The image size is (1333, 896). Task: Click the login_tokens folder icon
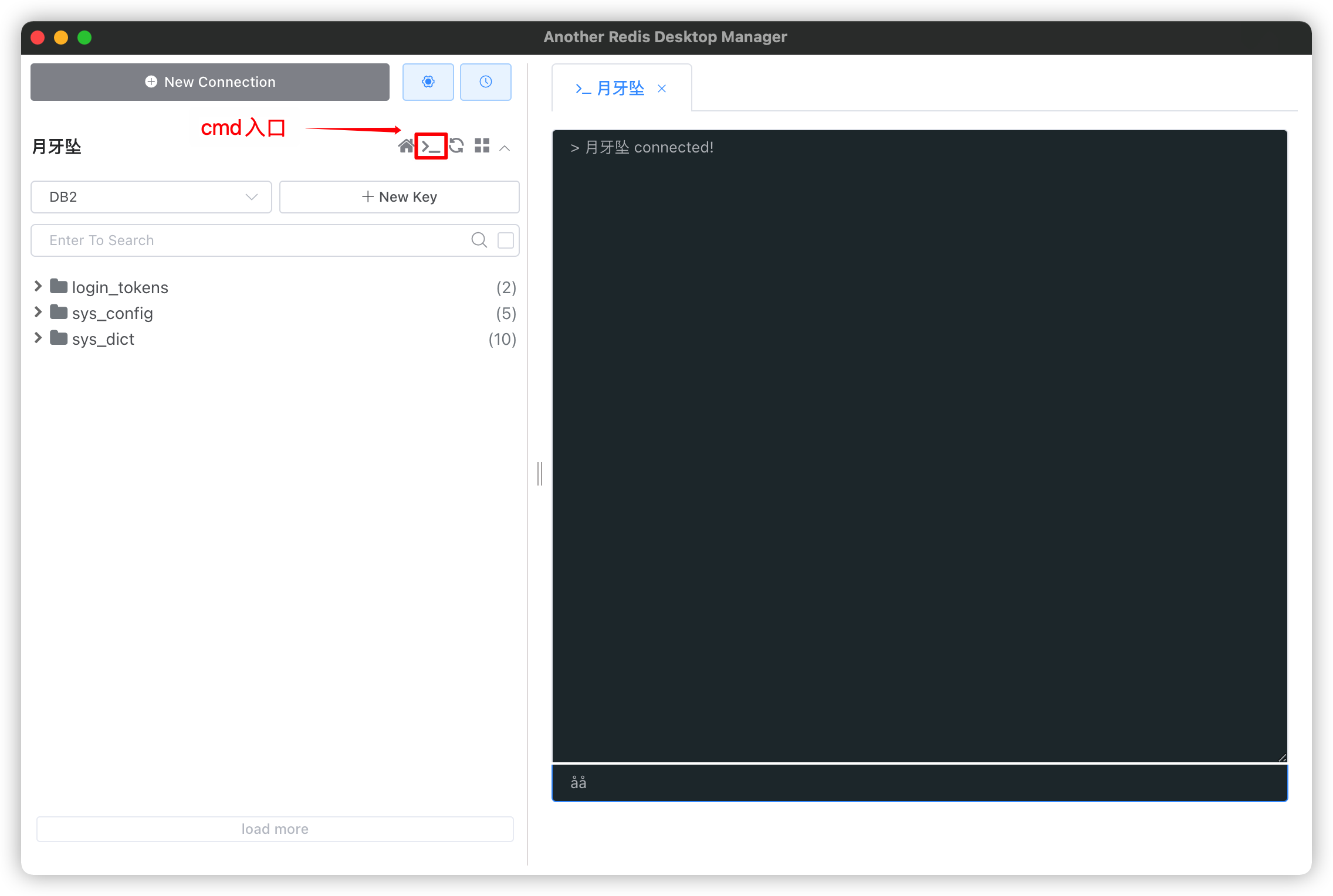[59, 286]
